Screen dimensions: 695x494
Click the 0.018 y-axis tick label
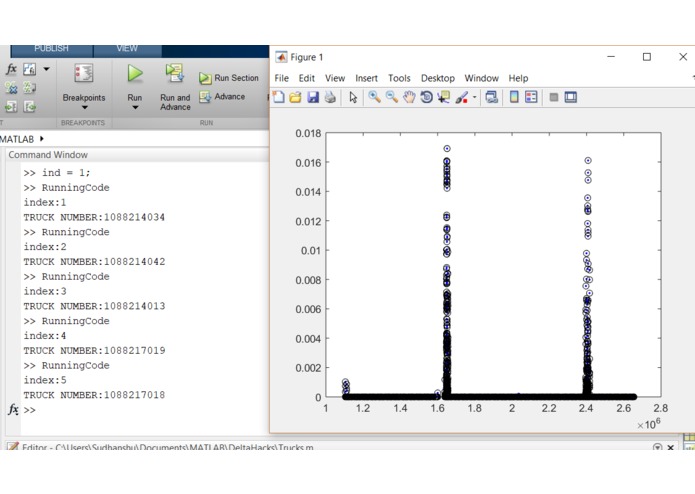[x=308, y=133]
